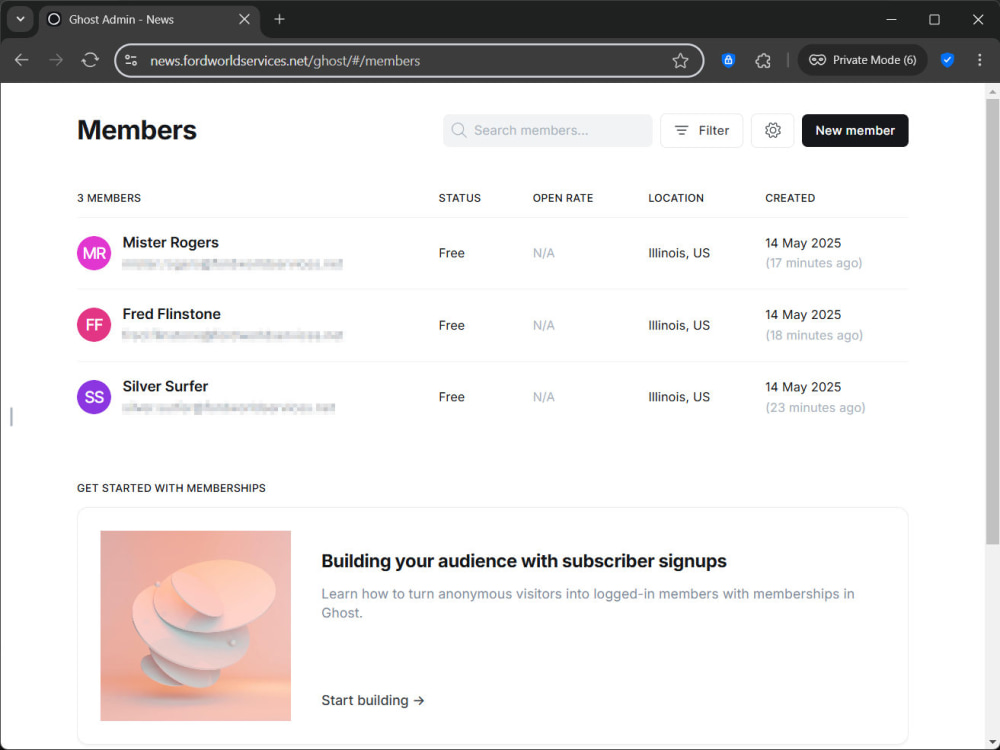Close the Ghost Admin - News tab
The image size is (1000, 750).
(x=244, y=19)
